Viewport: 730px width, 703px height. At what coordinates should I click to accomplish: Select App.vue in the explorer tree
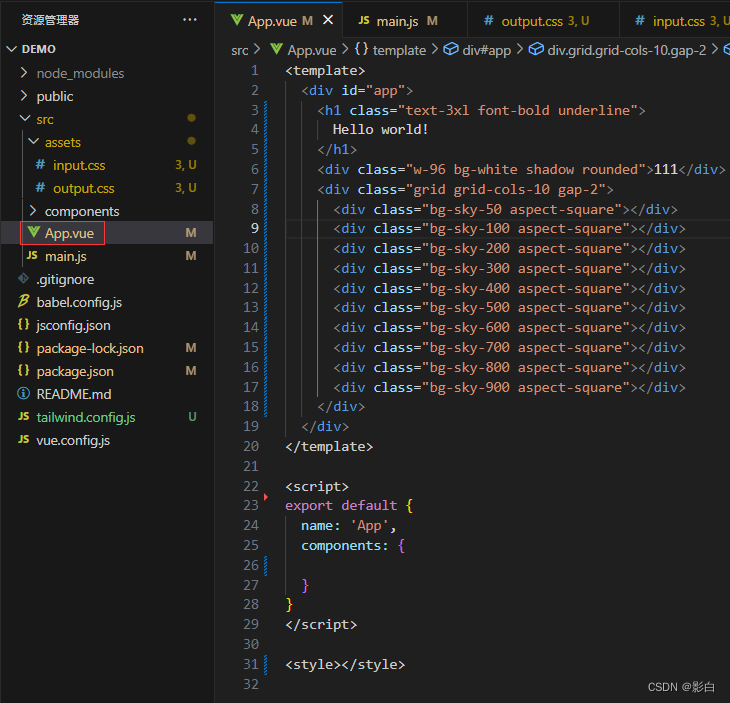click(69, 233)
